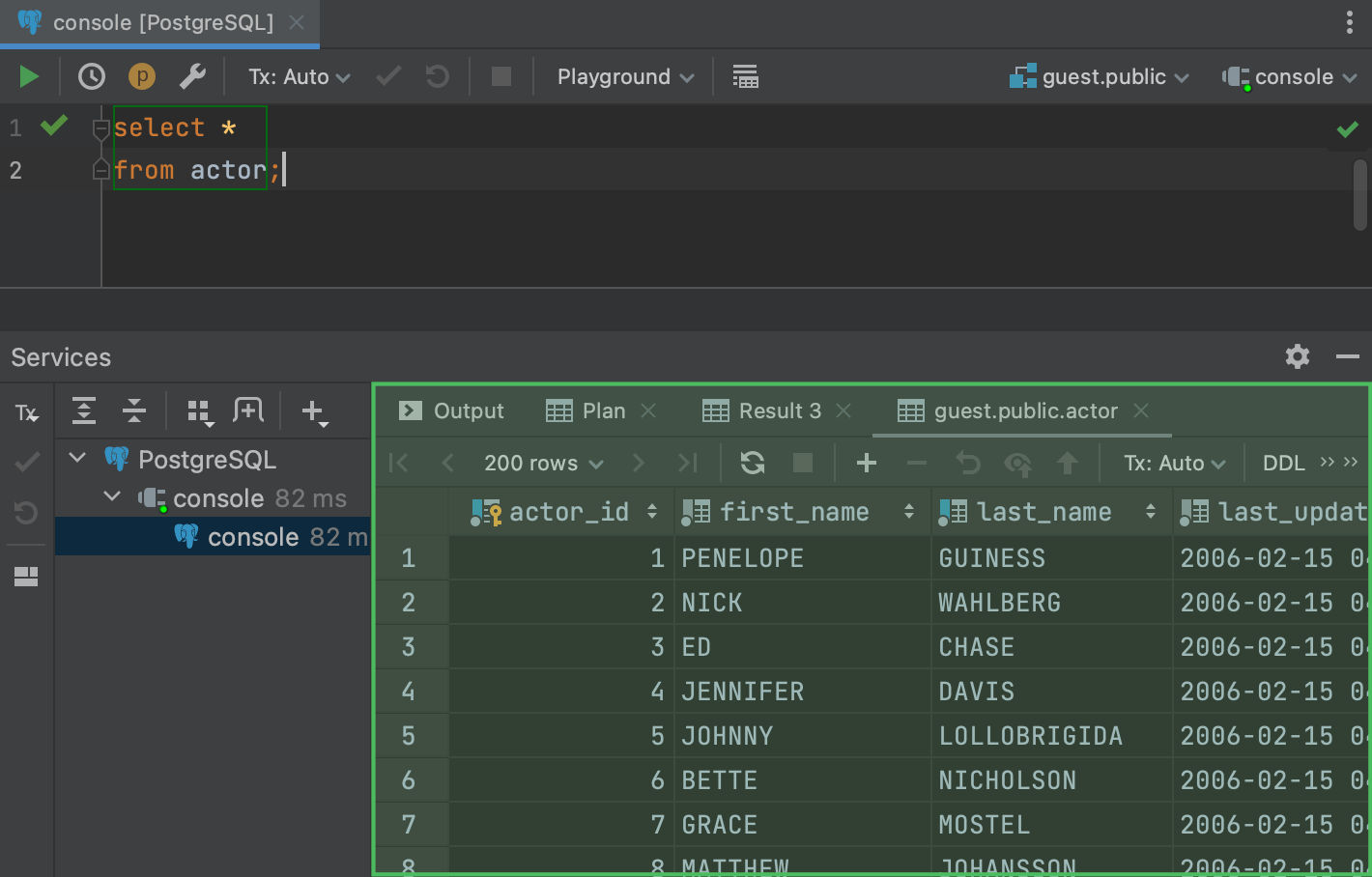1372x877 pixels.
Task: Delete the selected row with the minus icon
Action: (x=916, y=463)
